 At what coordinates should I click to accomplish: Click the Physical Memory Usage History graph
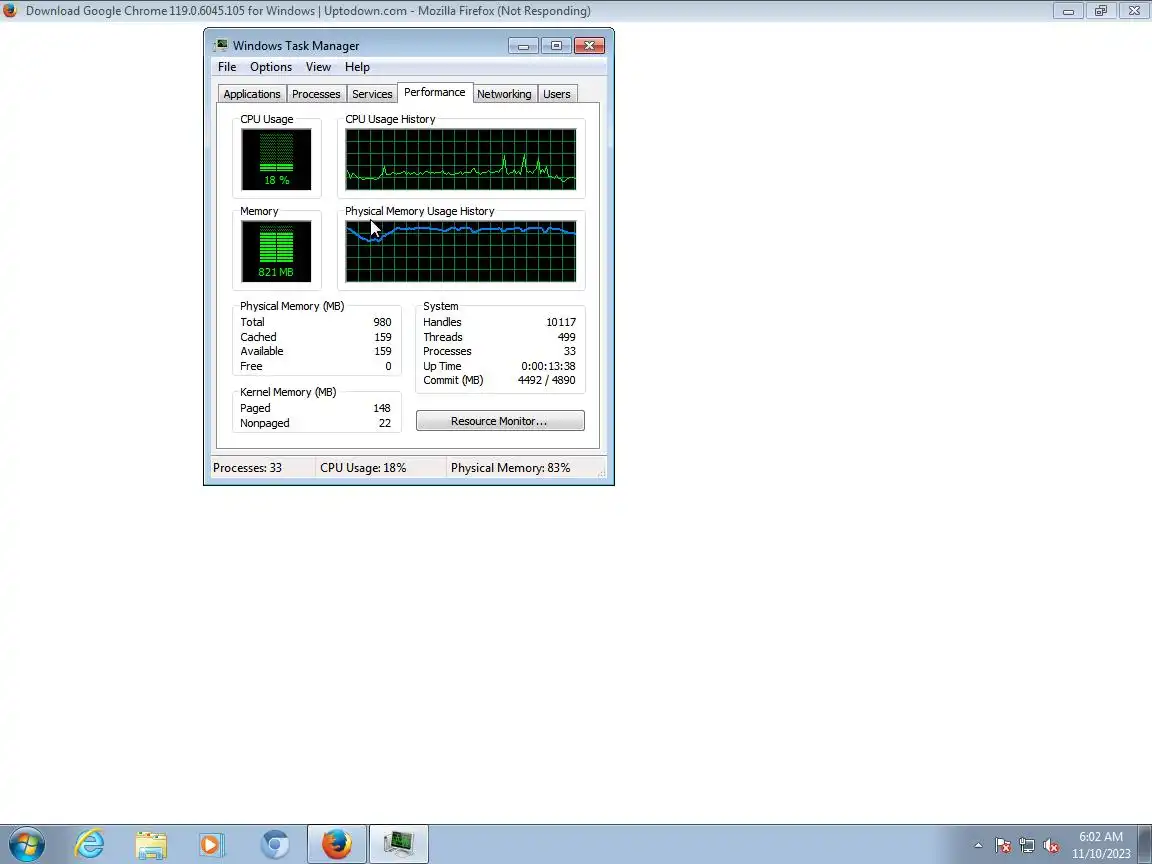pos(461,251)
